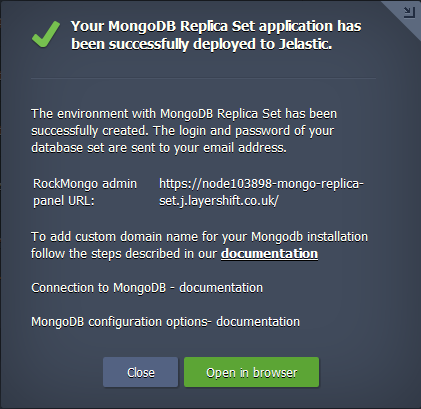Click the node103898-mongo-replica-set URL
The height and width of the screenshot is (409, 421).
coord(261,192)
